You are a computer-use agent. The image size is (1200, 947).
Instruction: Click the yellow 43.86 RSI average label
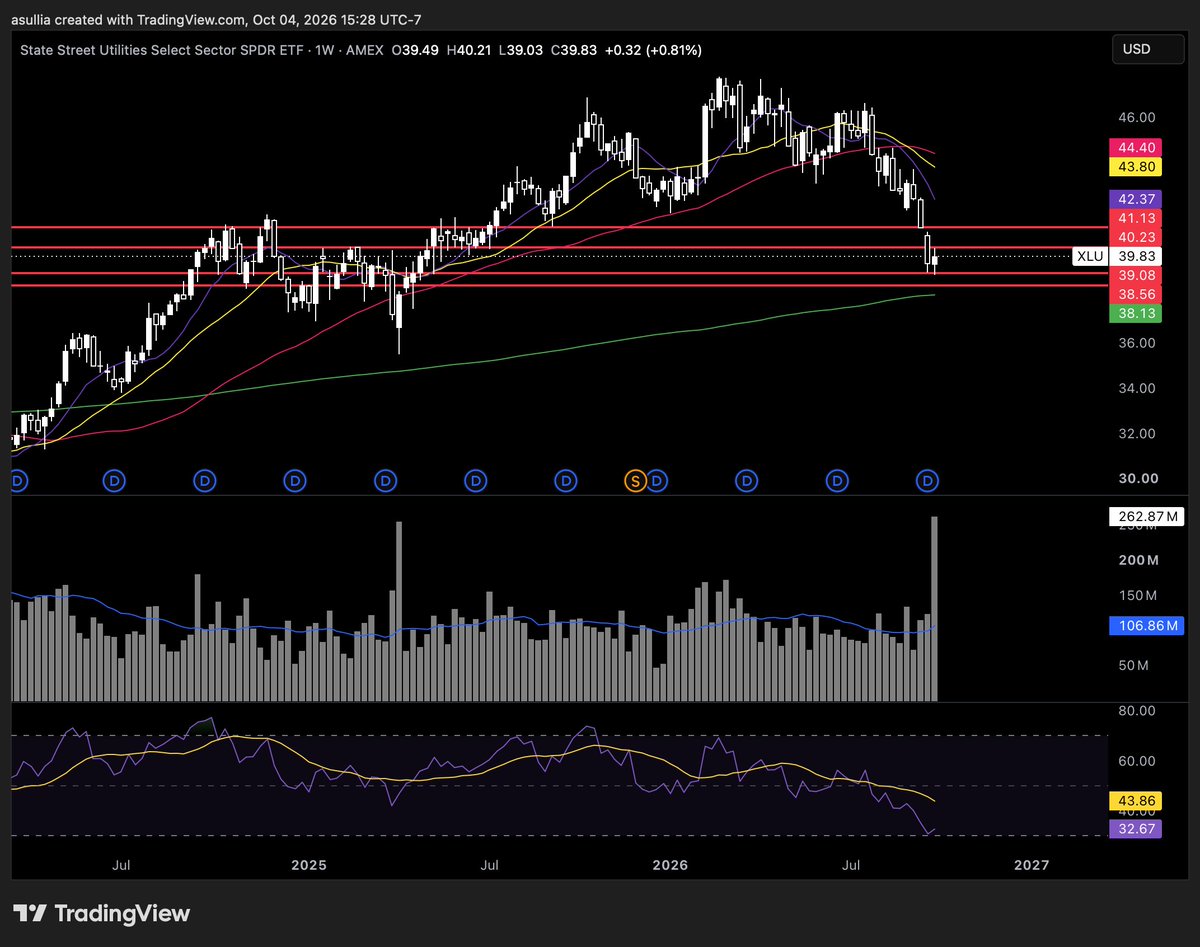tap(1135, 801)
